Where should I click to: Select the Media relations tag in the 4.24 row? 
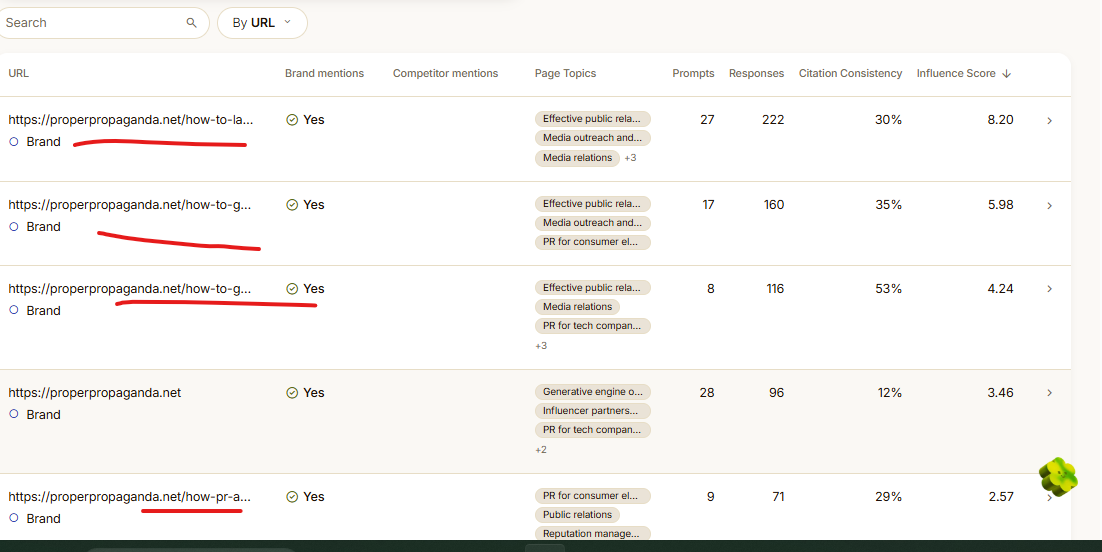[x=577, y=307]
